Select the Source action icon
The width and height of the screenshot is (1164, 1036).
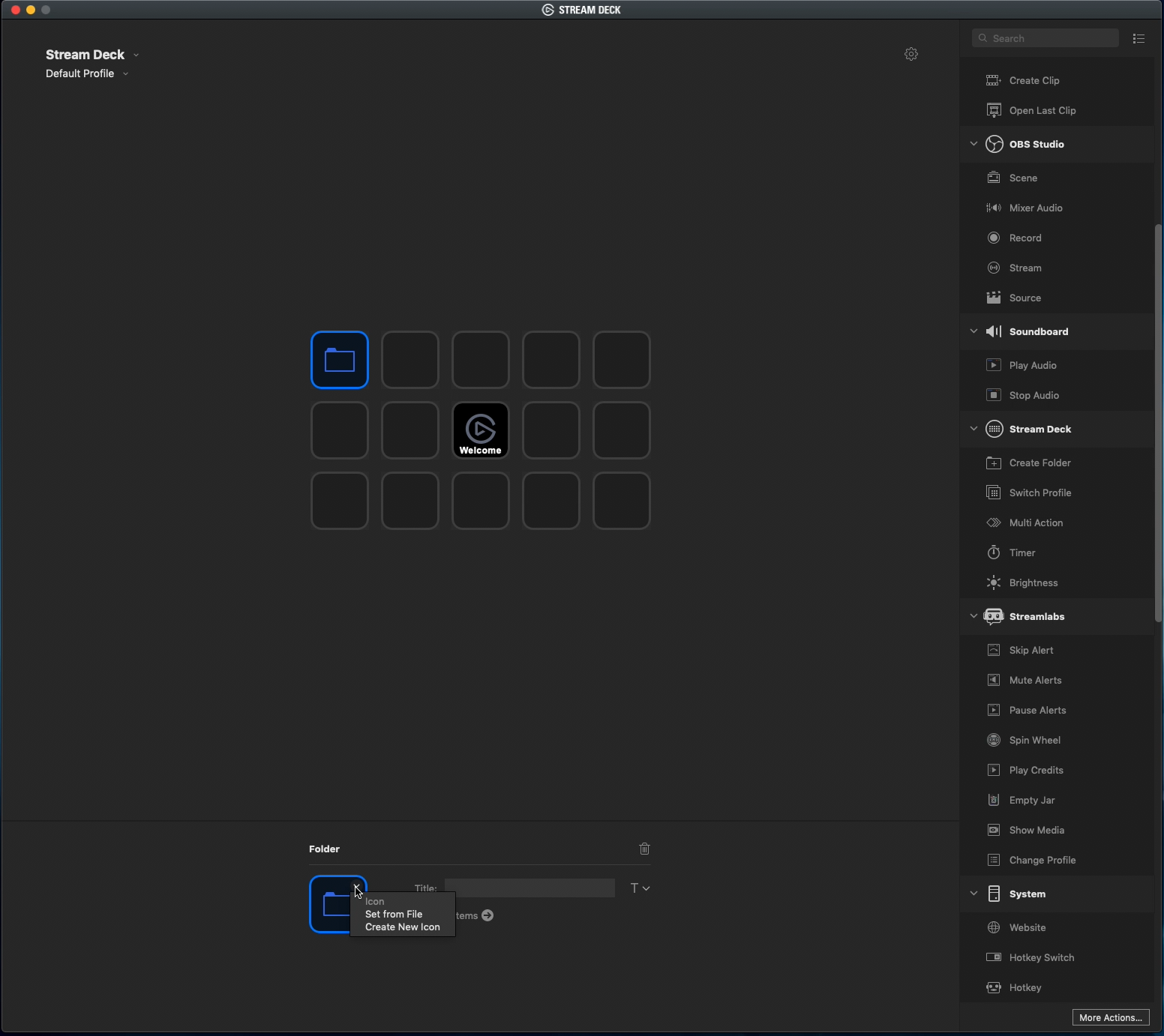[x=994, y=298]
